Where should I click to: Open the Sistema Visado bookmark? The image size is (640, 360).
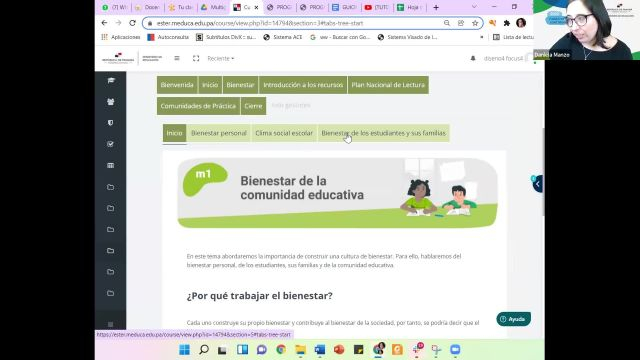(x=407, y=37)
